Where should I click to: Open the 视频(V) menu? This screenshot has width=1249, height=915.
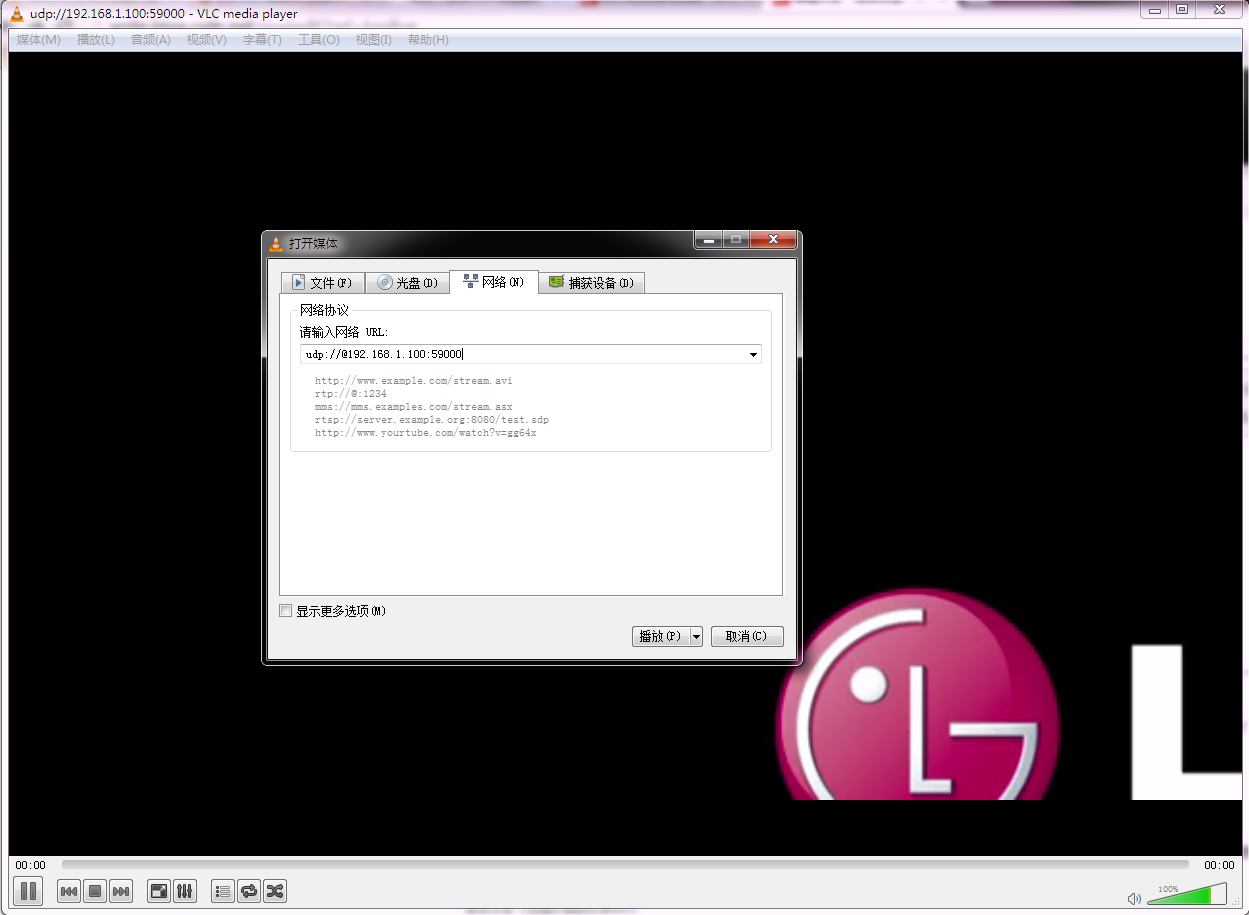(206, 40)
